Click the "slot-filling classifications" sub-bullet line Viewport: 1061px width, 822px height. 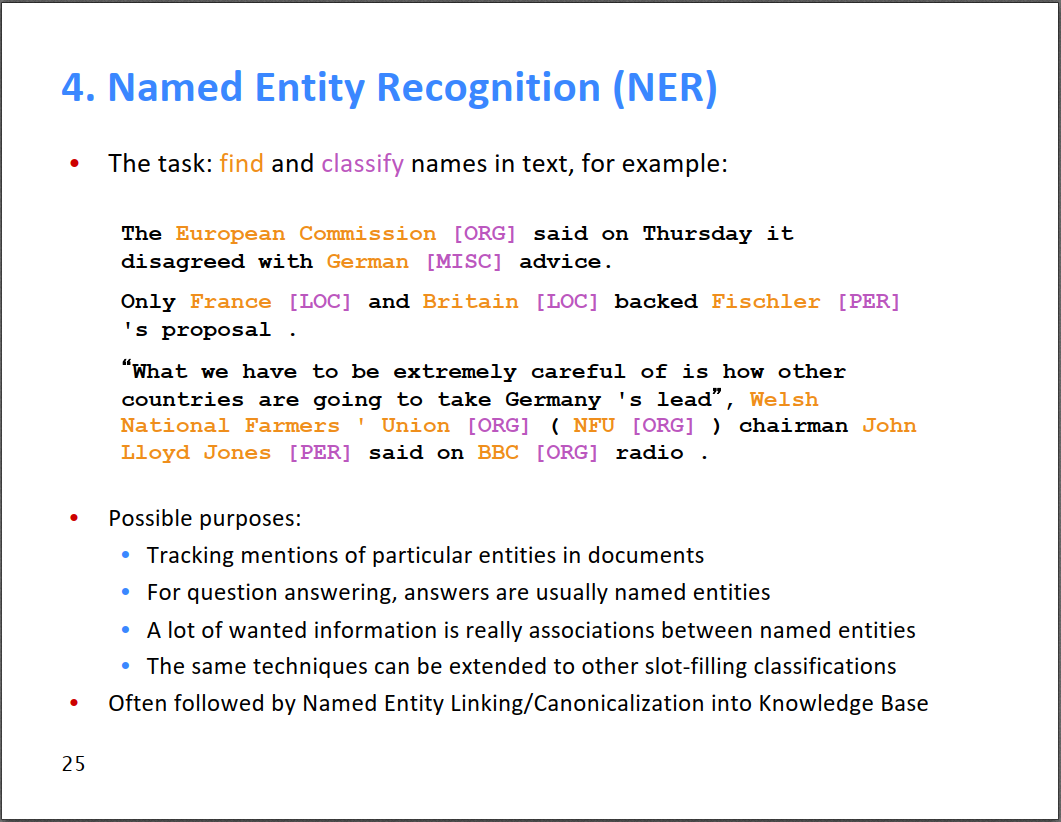click(x=521, y=667)
